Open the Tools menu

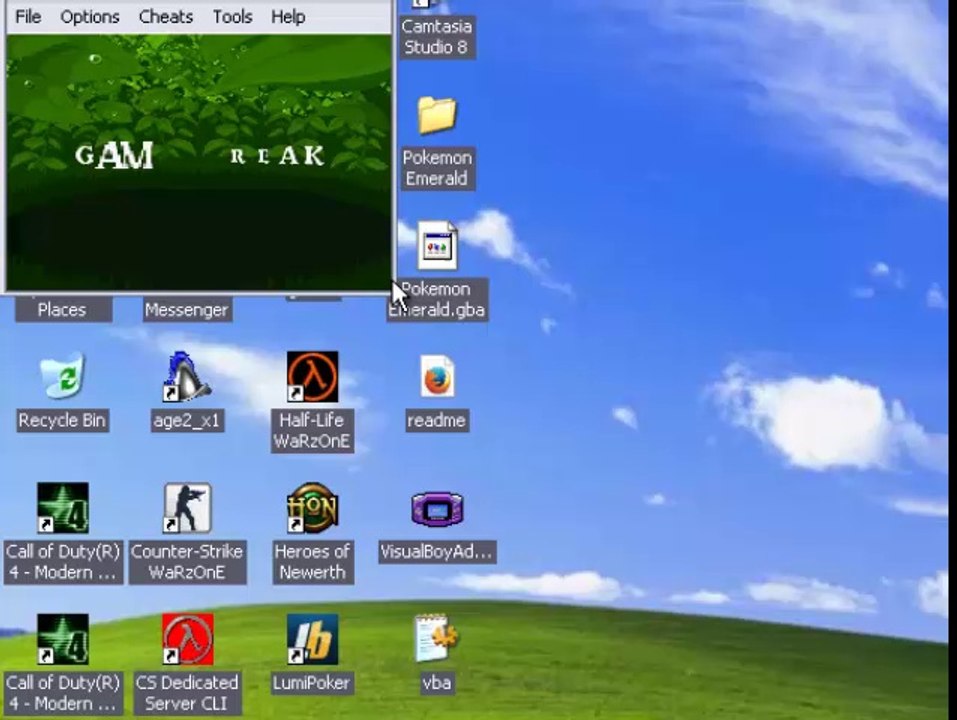(233, 16)
